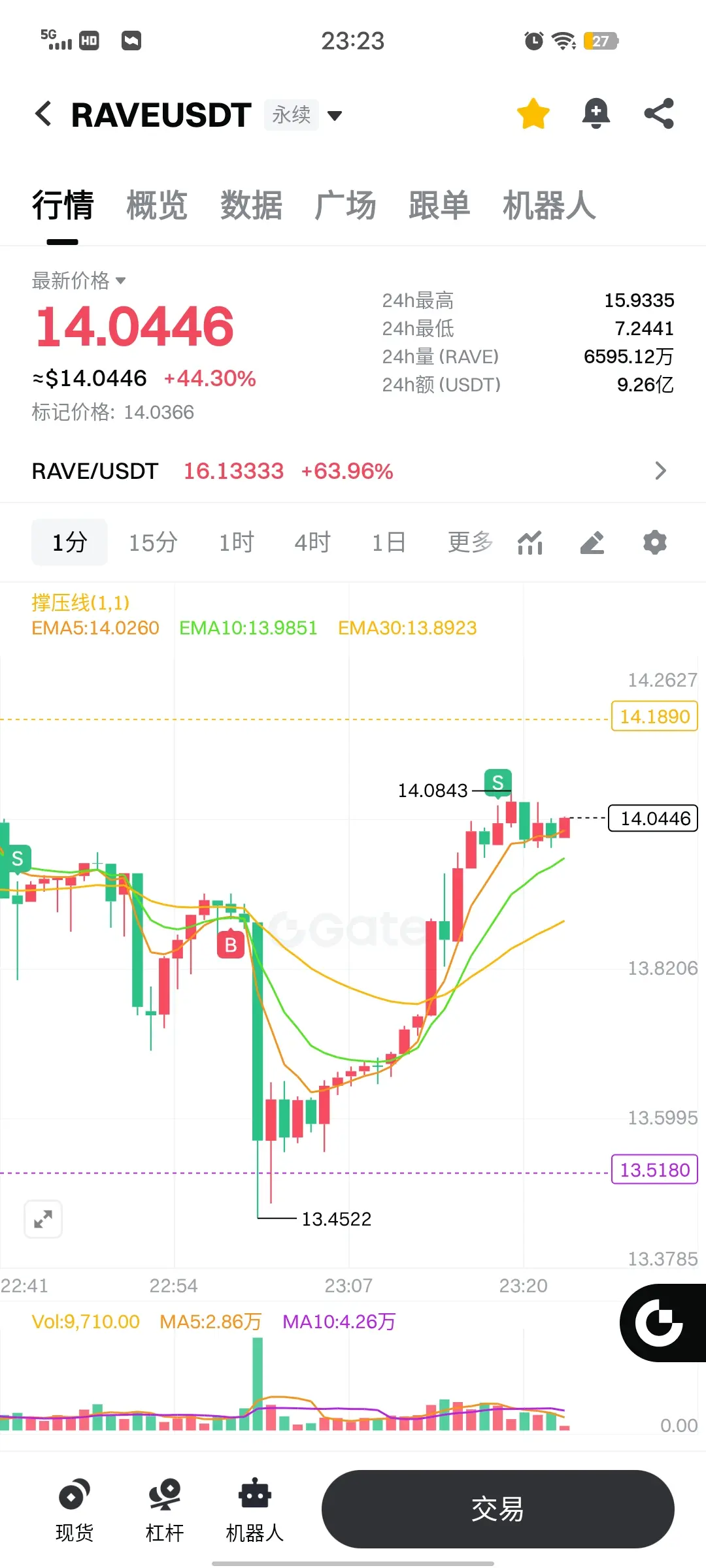The image size is (706, 1568).
Task: Select the 15分 timeframe
Action: click(153, 542)
